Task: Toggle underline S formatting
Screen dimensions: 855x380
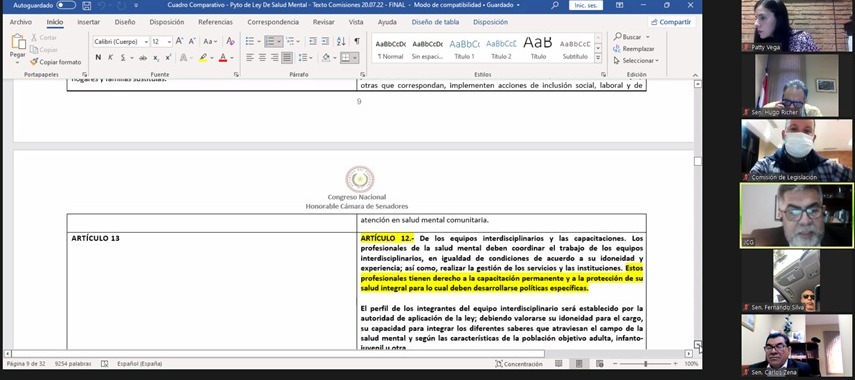Action: click(x=123, y=57)
